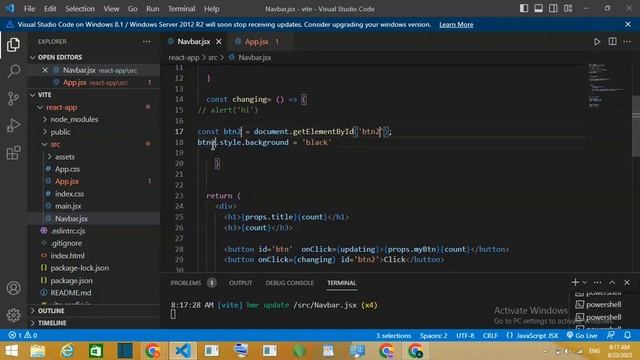Viewport: 640px width, 360px height.
Task: Maximize the panel with the up chevron
Action: (612, 282)
